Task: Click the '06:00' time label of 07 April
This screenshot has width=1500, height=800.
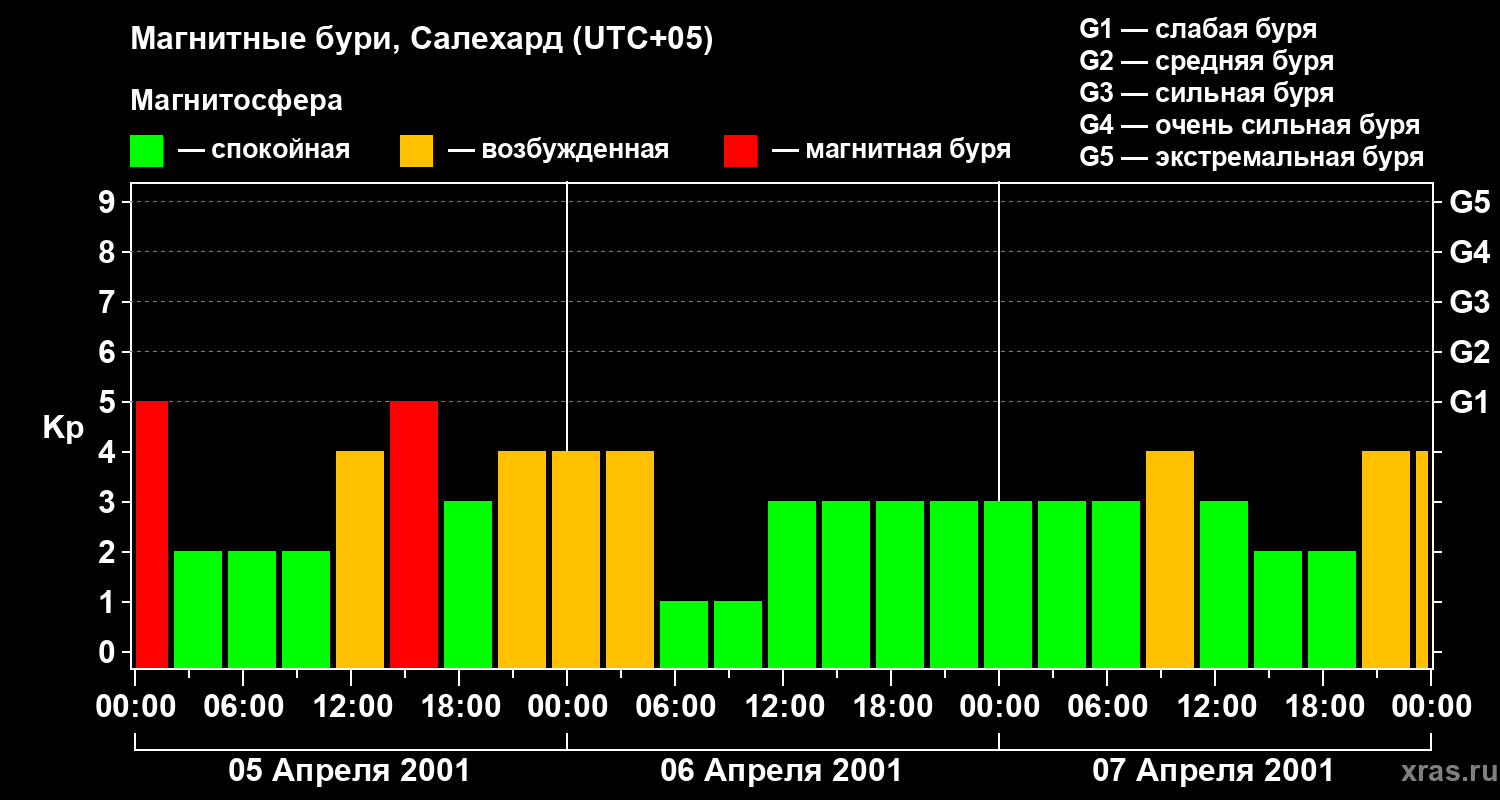Action: click(1107, 706)
